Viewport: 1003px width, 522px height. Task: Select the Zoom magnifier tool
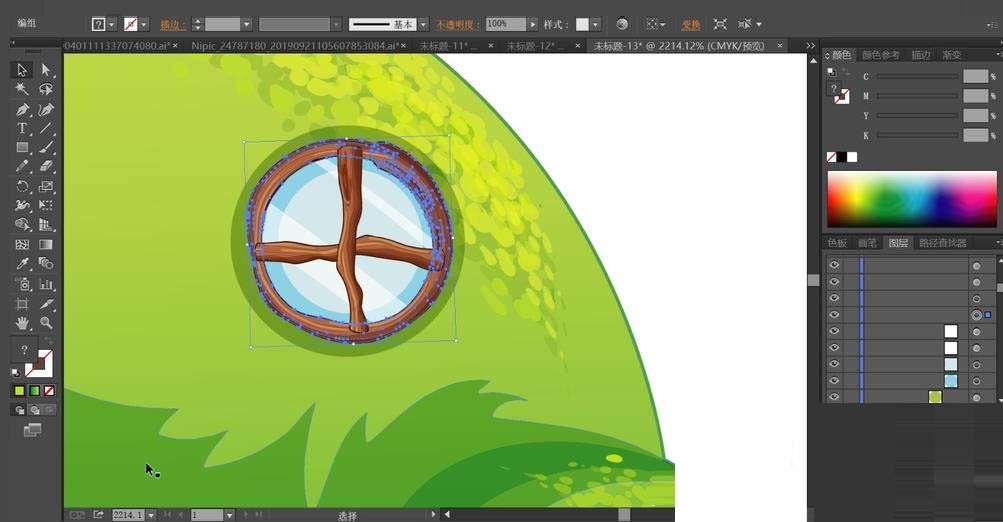click(45, 323)
